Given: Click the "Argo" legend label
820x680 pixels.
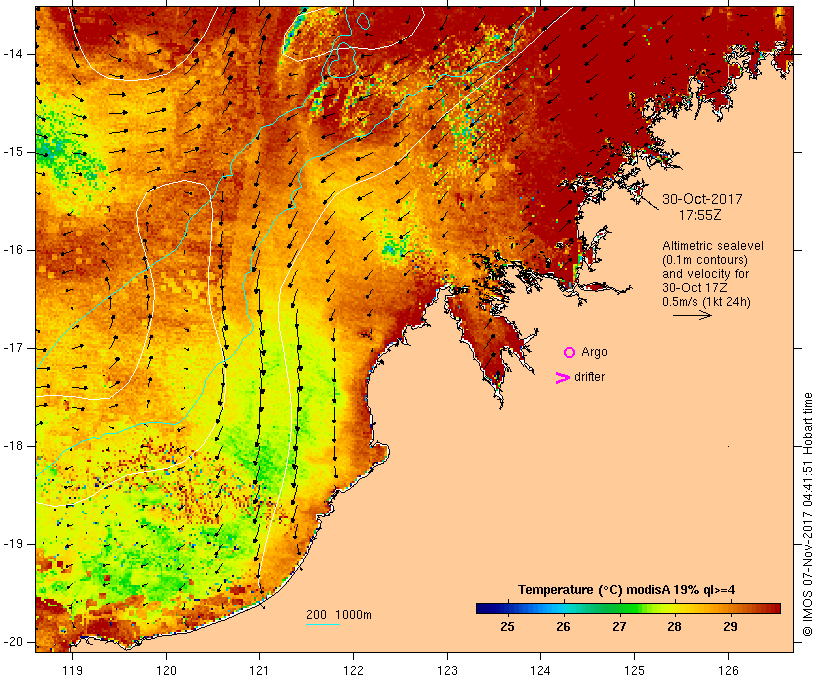Looking at the screenshot, I should pyautogui.click(x=595, y=352).
